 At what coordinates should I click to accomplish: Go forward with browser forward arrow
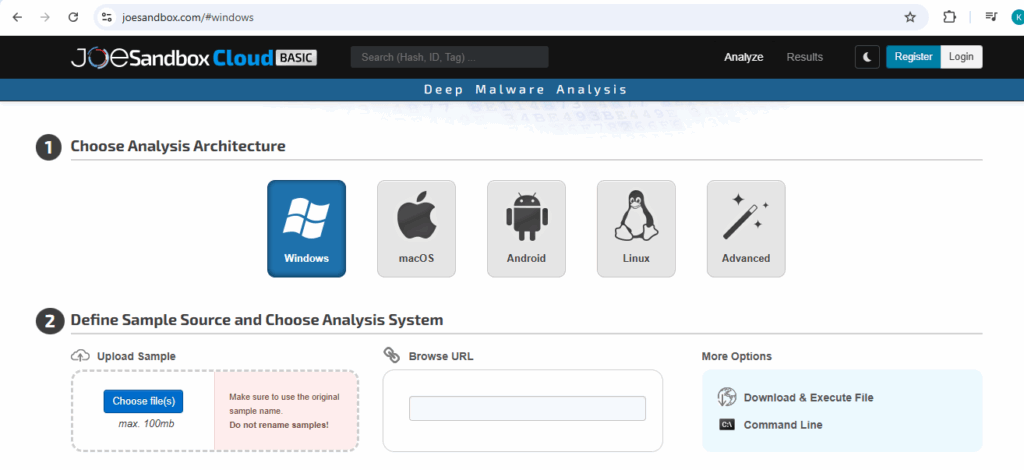point(45,18)
